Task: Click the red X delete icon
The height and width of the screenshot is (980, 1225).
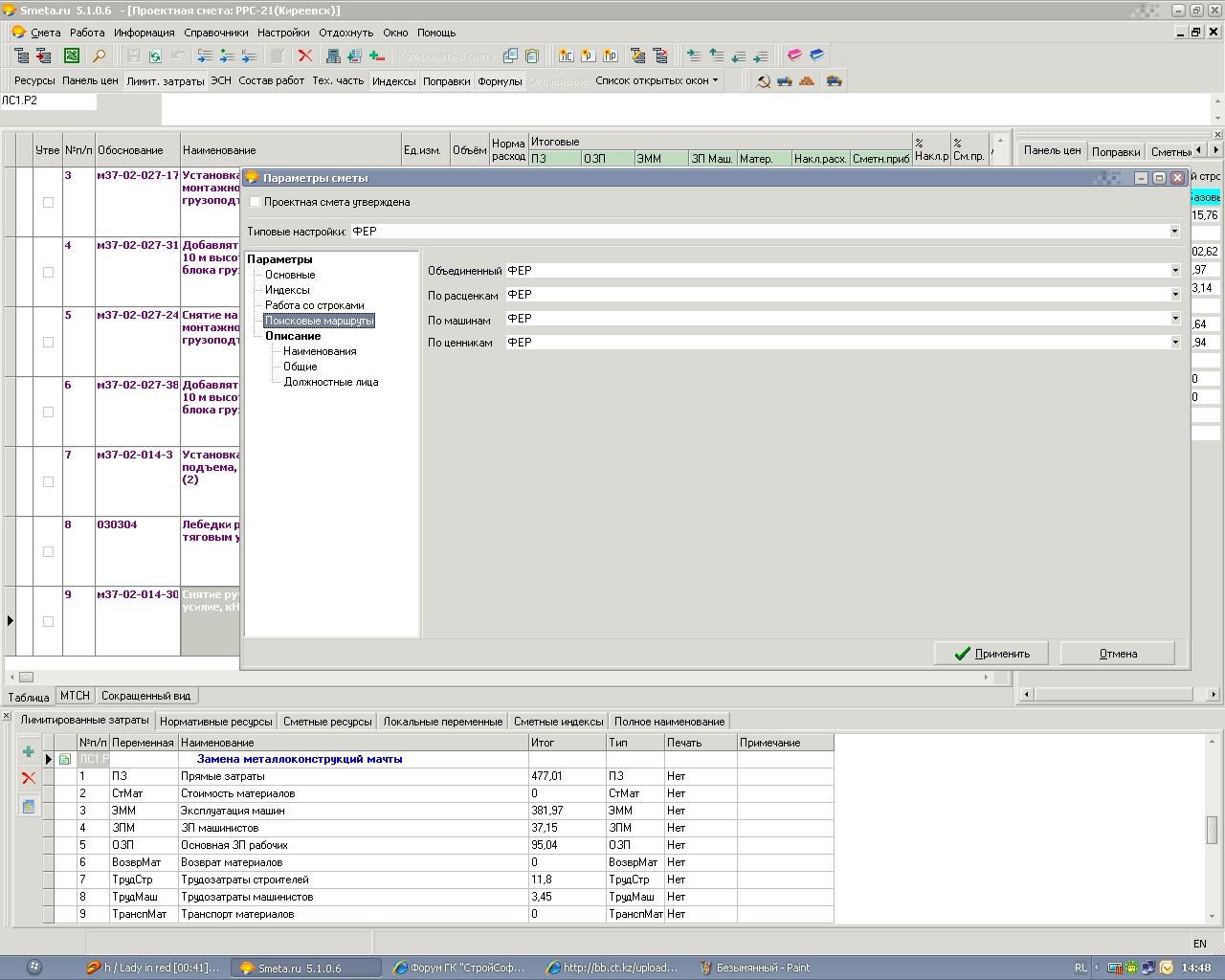Action: pyautogui.click(x=305, y=56)
